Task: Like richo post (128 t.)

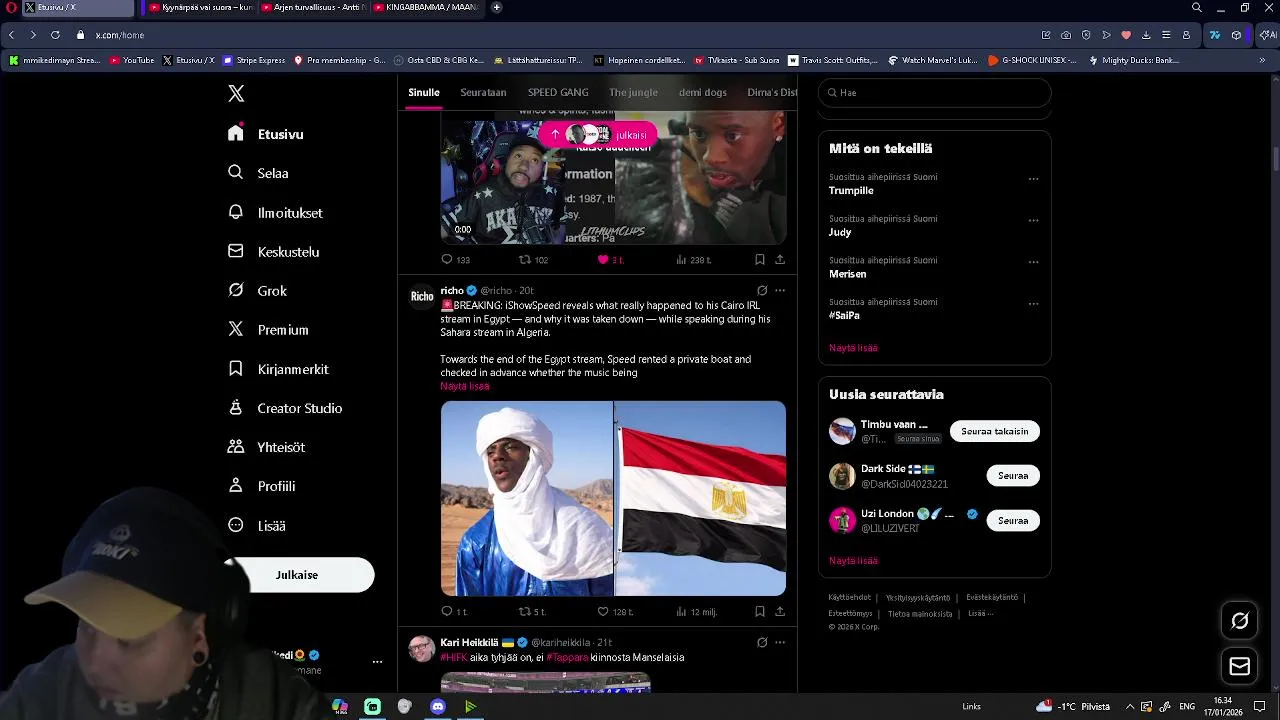Action: [614, 611]
